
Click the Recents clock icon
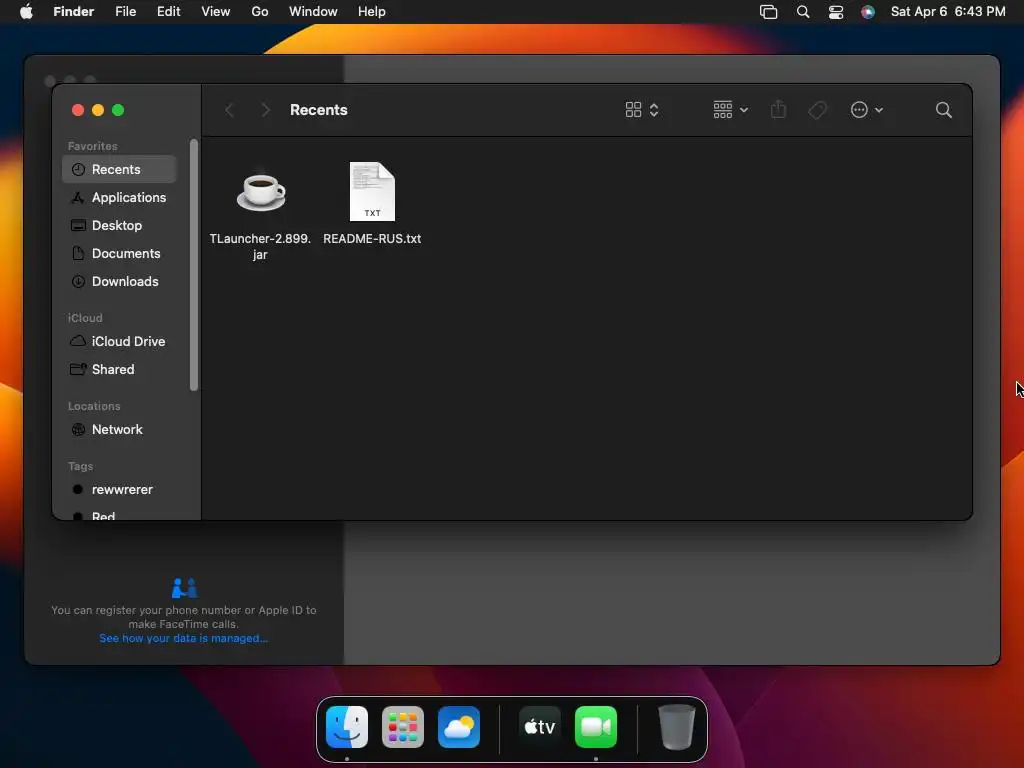pyautogui.click(x=78, y=169)
